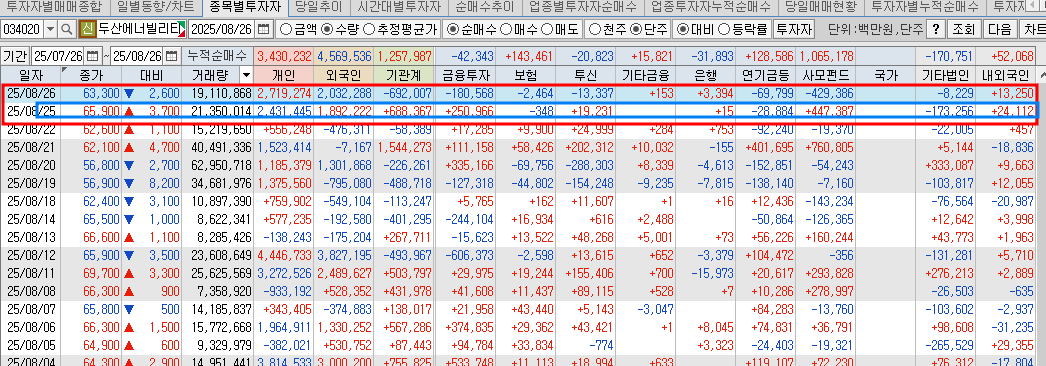
Task: Switch to the 업종투자자누적순매수 tab
Action: pos(710,7)
